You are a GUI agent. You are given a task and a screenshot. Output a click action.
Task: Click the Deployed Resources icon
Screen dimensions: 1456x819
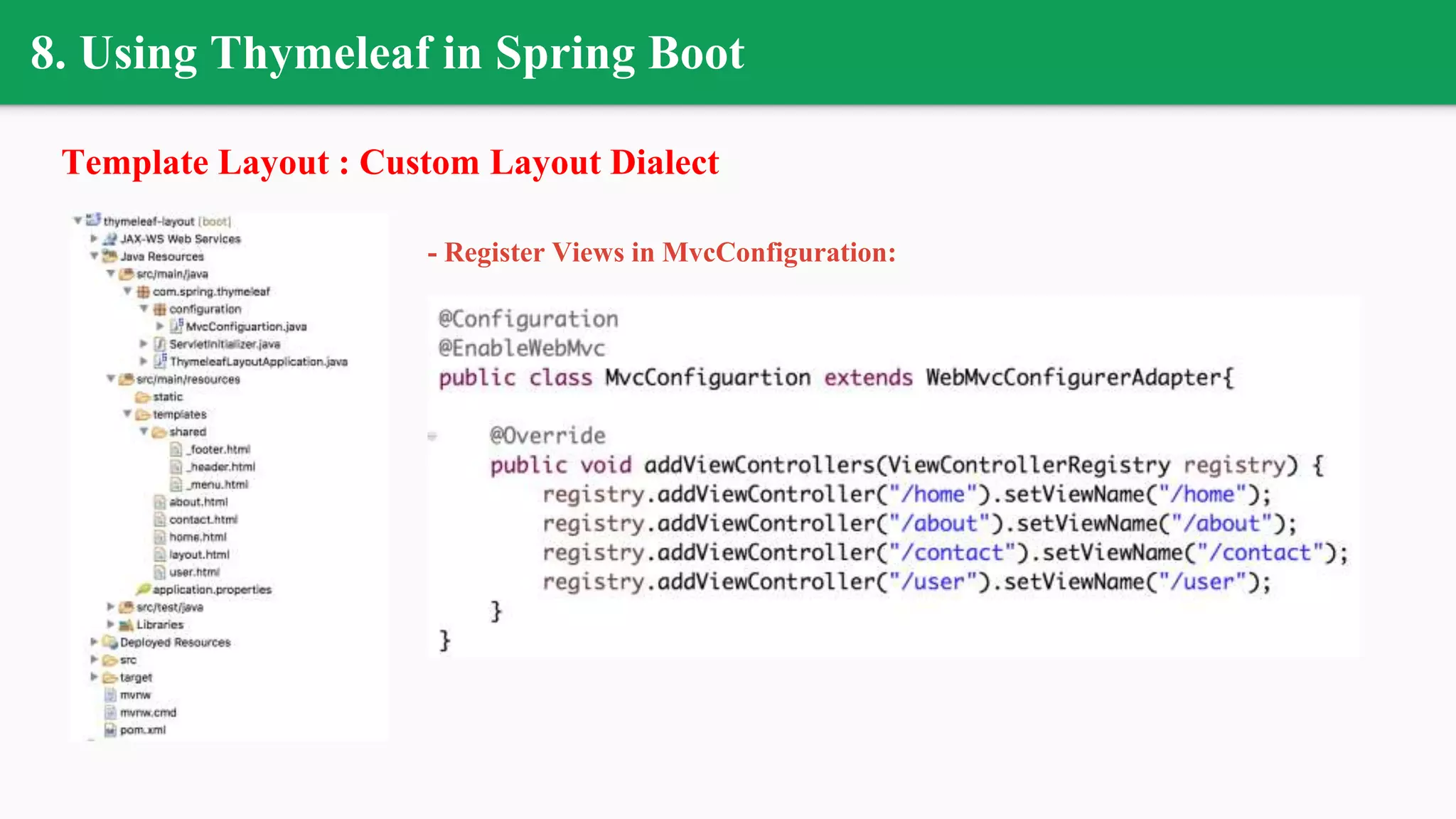coord(109,642)
